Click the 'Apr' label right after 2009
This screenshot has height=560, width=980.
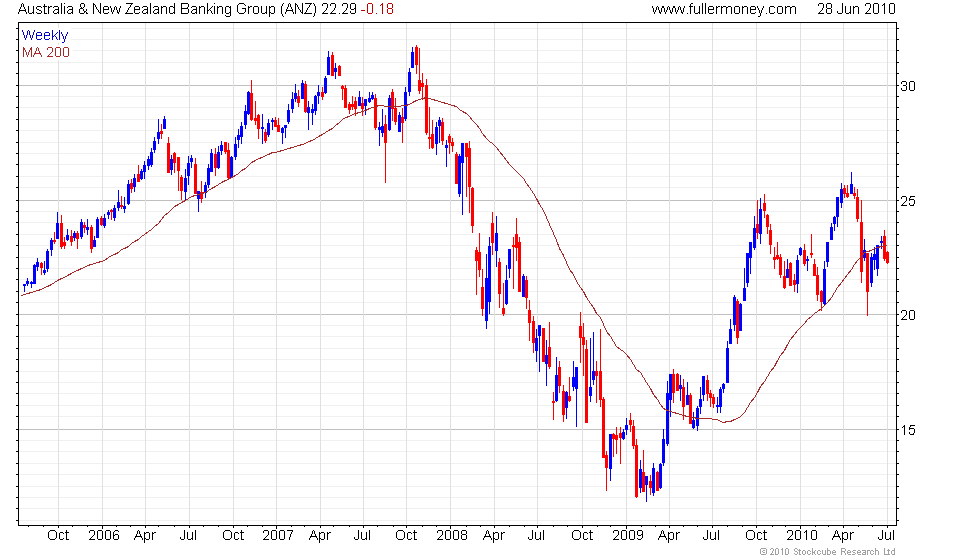point(669,536)
